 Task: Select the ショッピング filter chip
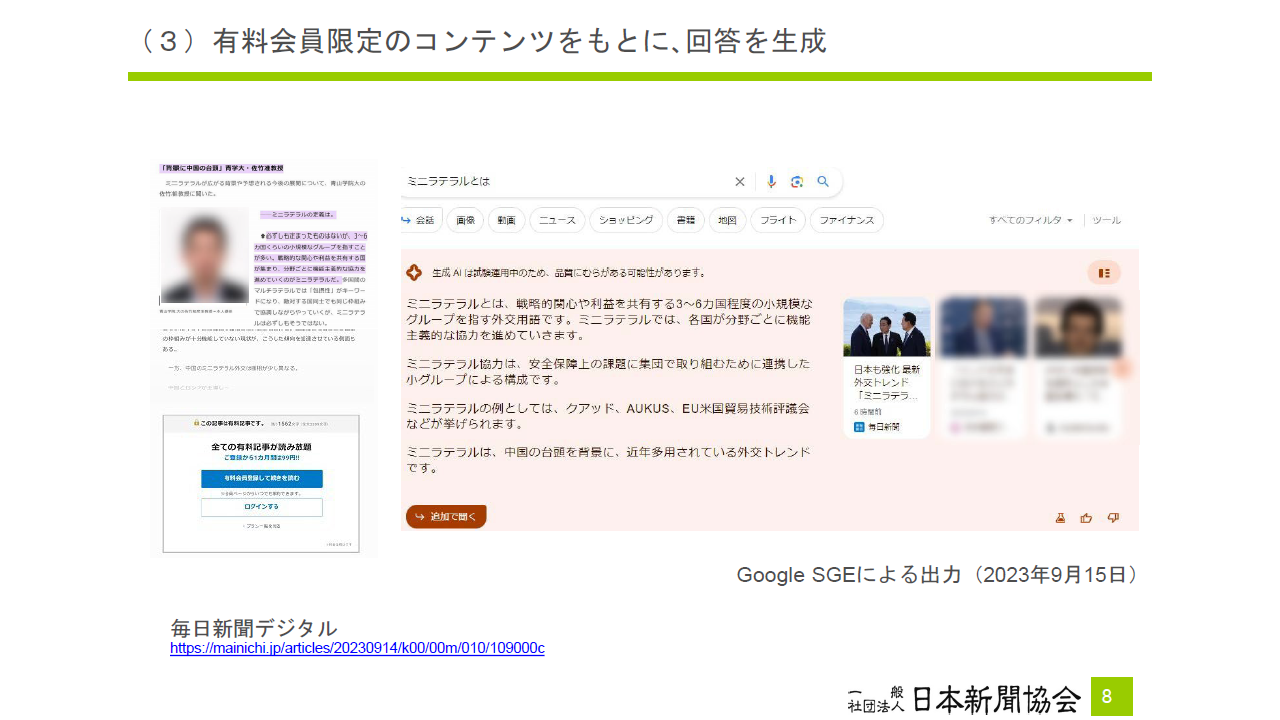click(626, 220)
